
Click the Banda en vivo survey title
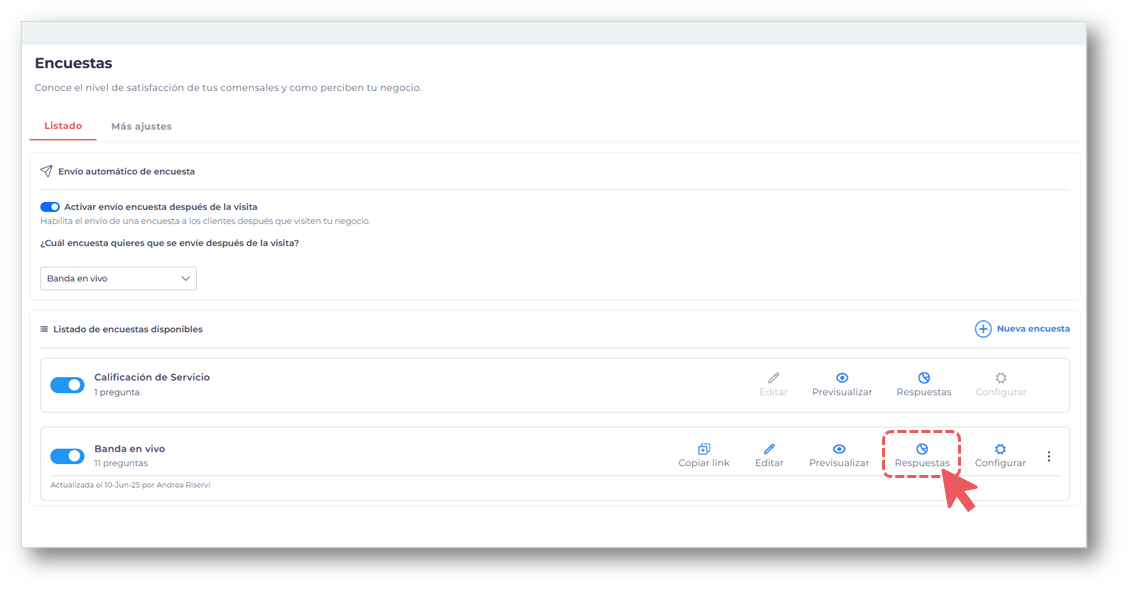tap(130, 449)
